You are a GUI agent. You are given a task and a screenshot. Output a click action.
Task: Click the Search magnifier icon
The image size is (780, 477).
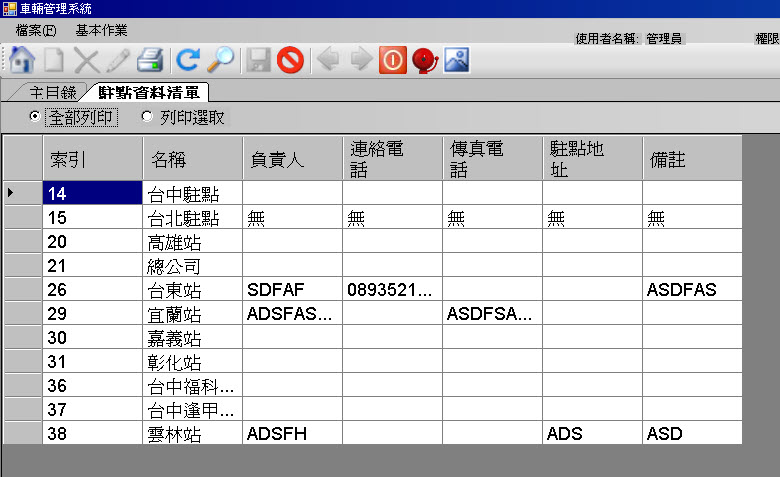(220, 60)
